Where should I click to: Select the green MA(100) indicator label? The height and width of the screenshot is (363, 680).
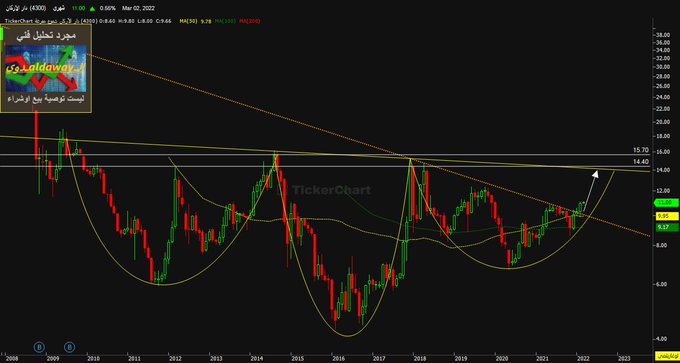224,20
